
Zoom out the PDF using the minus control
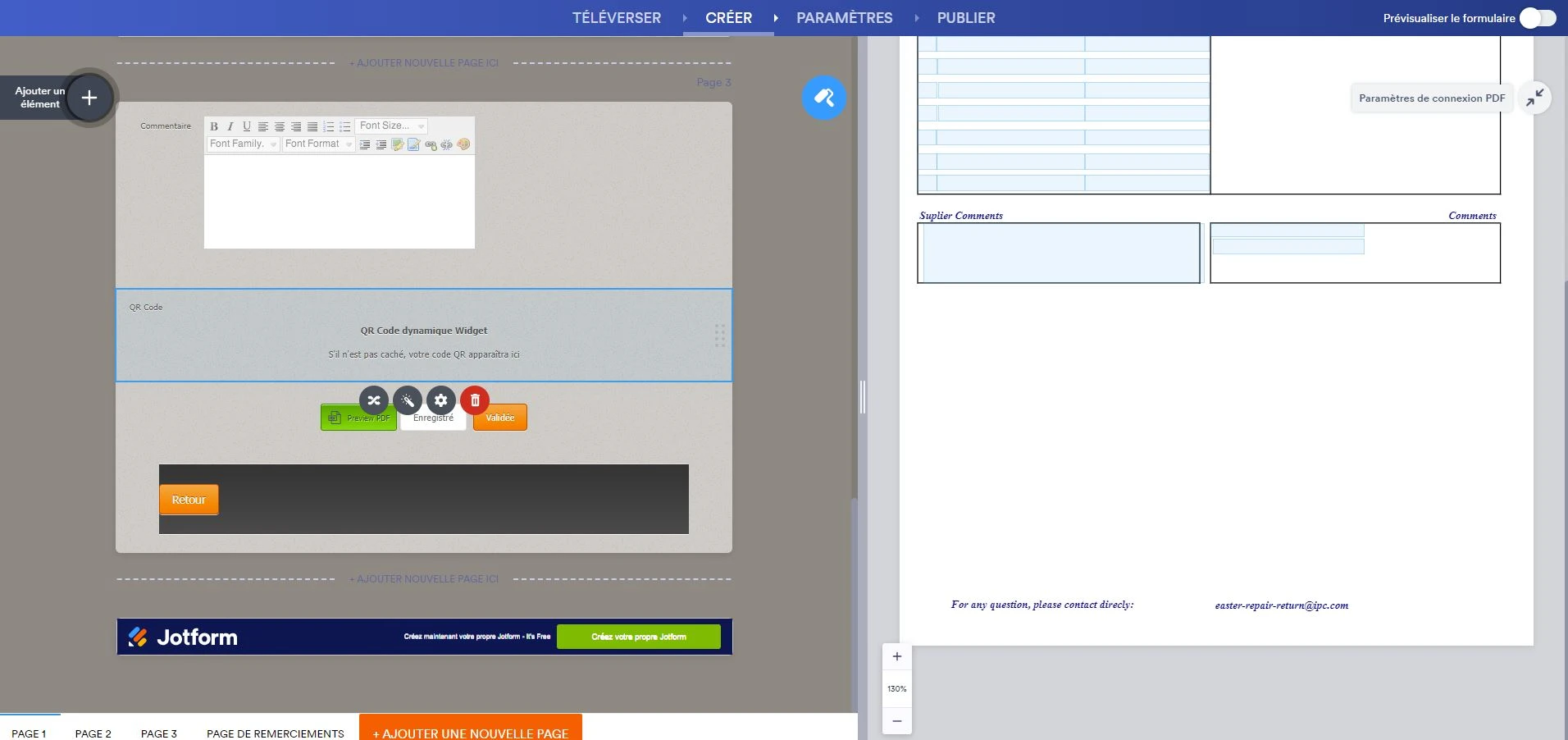coord(897,721)
